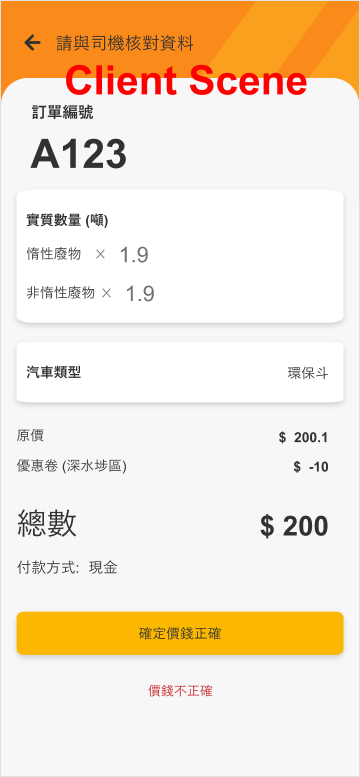Image resolution: width=360 pixels, height=777 pixels.
Task: Click the 請與司機核對資料 header title
Action: tap(124, 44)
